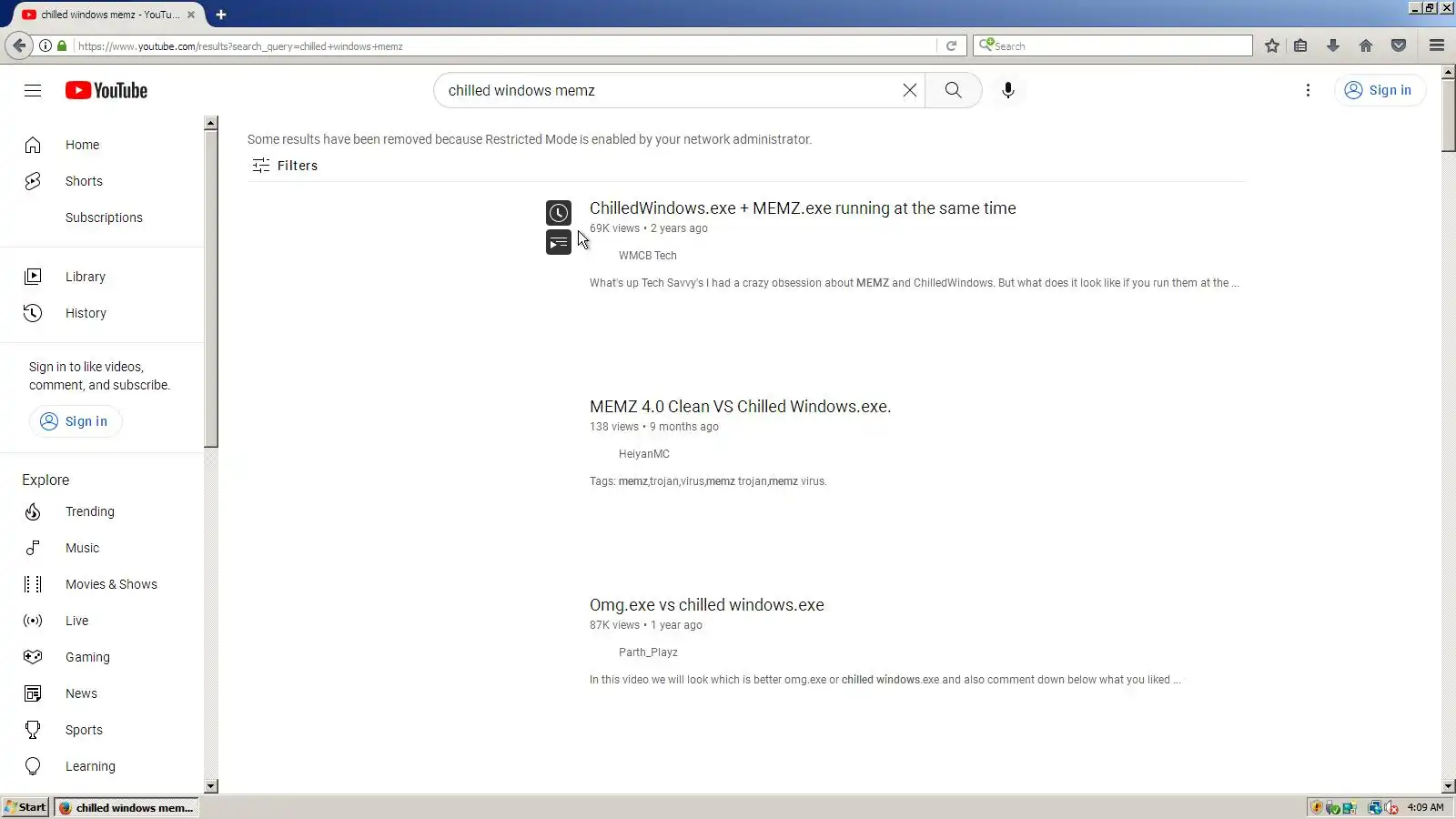Screen dimensions: 1456x819
Task: Open Omg.exe vs chilled windows.exe video
Action: coord(707,605)
